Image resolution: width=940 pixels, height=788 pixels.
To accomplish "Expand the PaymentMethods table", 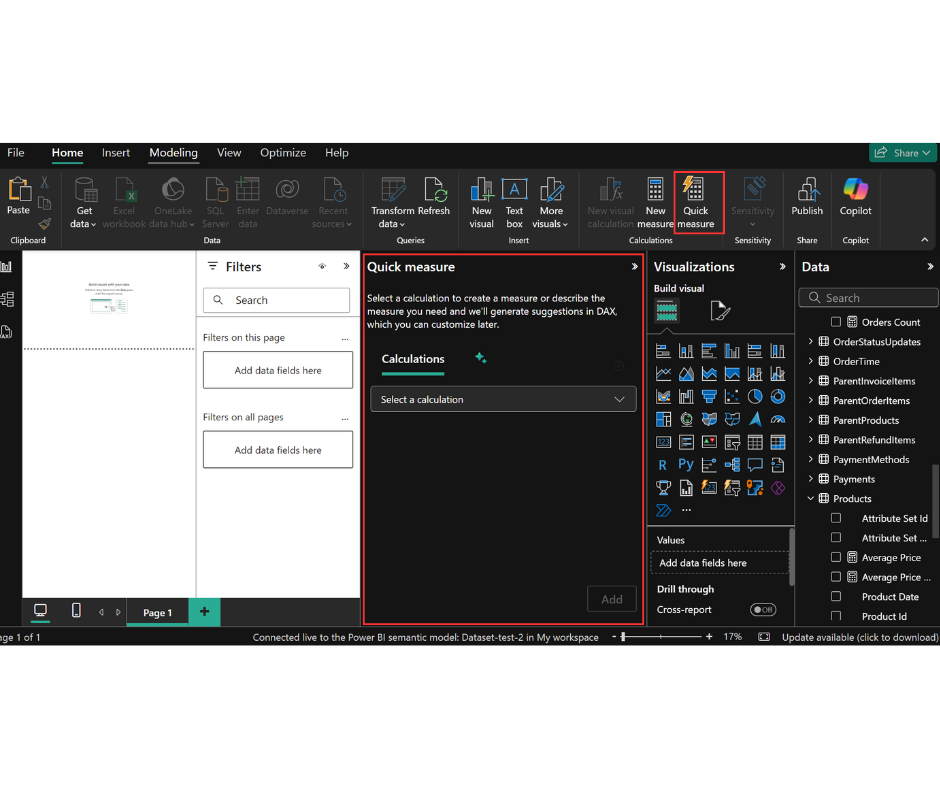I will [811, 459].
